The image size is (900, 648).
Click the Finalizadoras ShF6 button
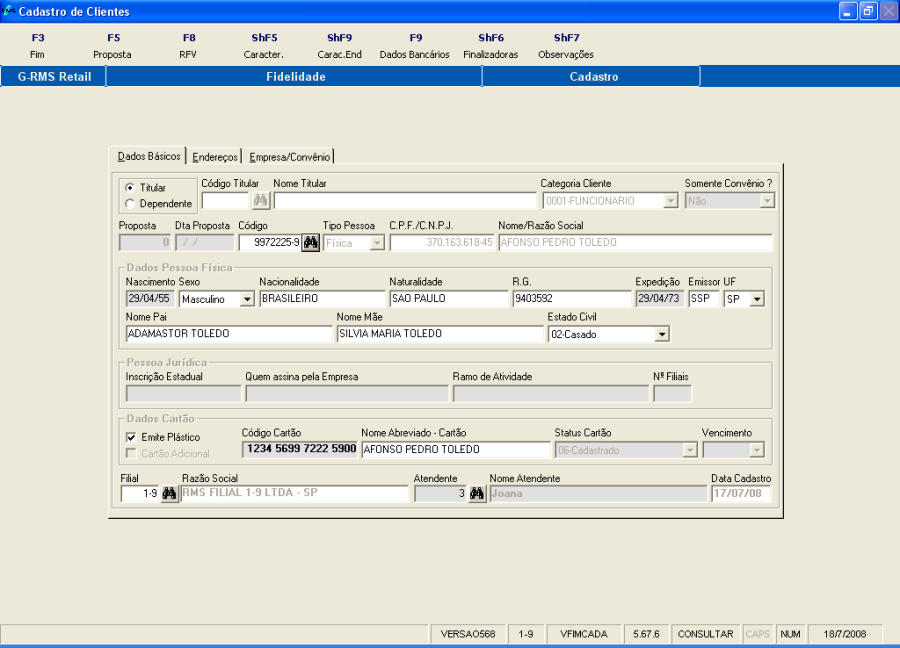point(490,46)
